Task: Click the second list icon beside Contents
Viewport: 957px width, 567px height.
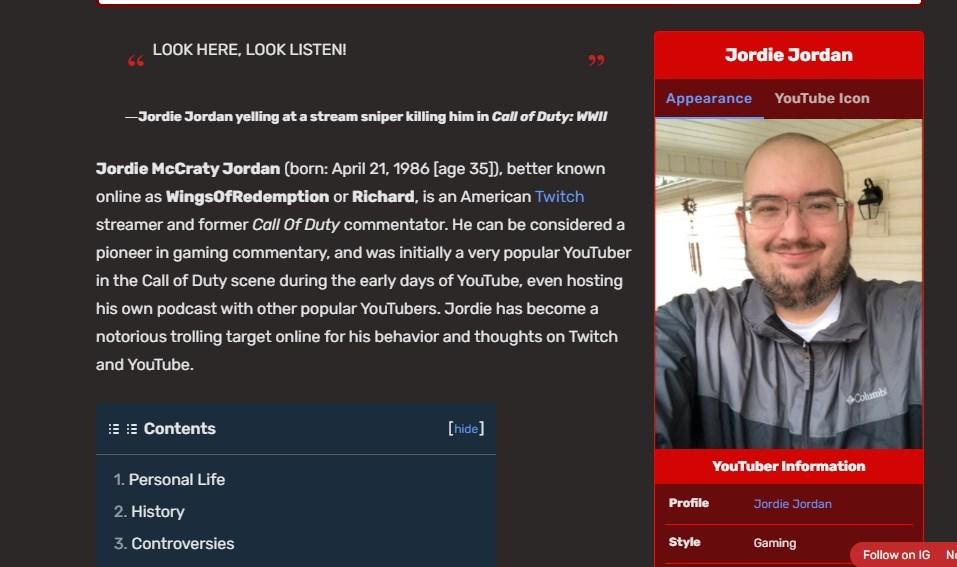Action: tap(132, 429)
